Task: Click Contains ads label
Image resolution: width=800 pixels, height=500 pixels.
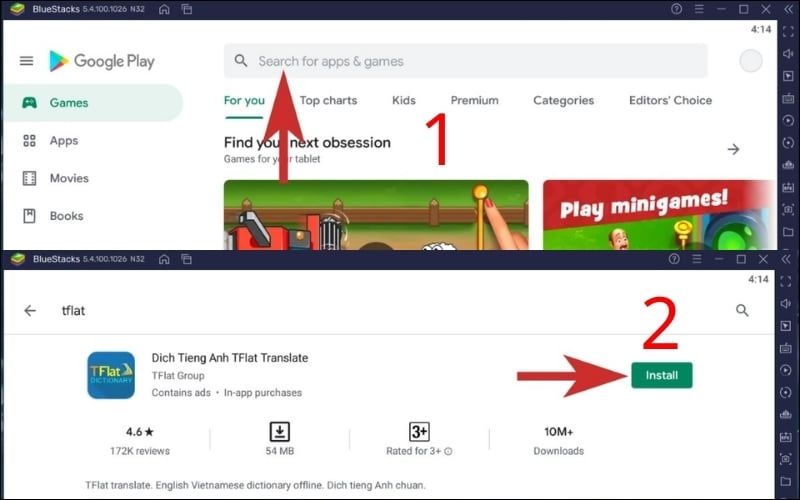Action: 181,393
